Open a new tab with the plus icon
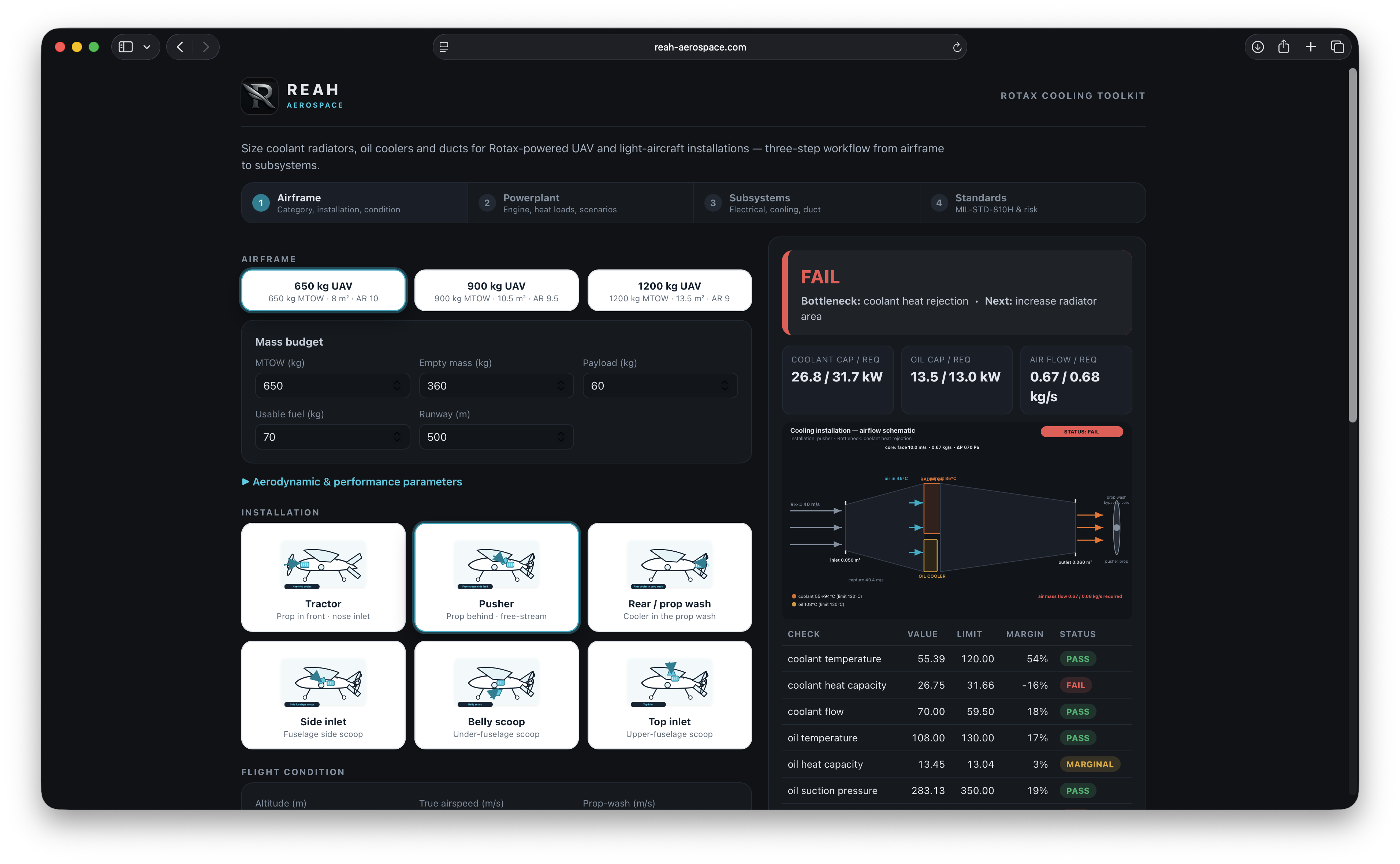The height and width of the screenshot is (864, 1400). tap(1310, 47)
